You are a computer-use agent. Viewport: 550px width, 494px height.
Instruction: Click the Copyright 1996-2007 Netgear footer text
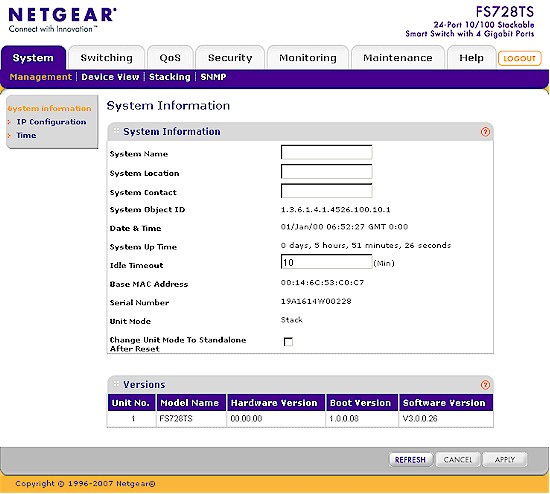pos(85,483)
